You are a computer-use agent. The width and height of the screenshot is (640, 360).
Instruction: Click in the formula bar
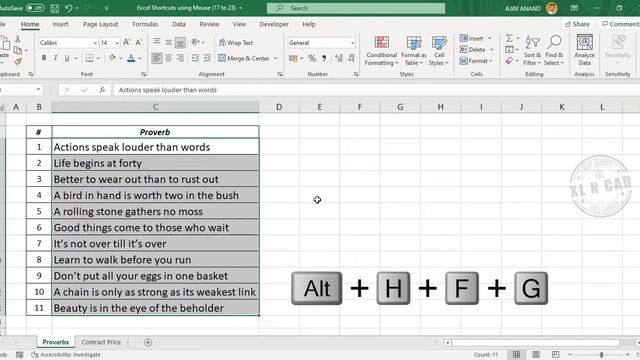pos(376,90)
